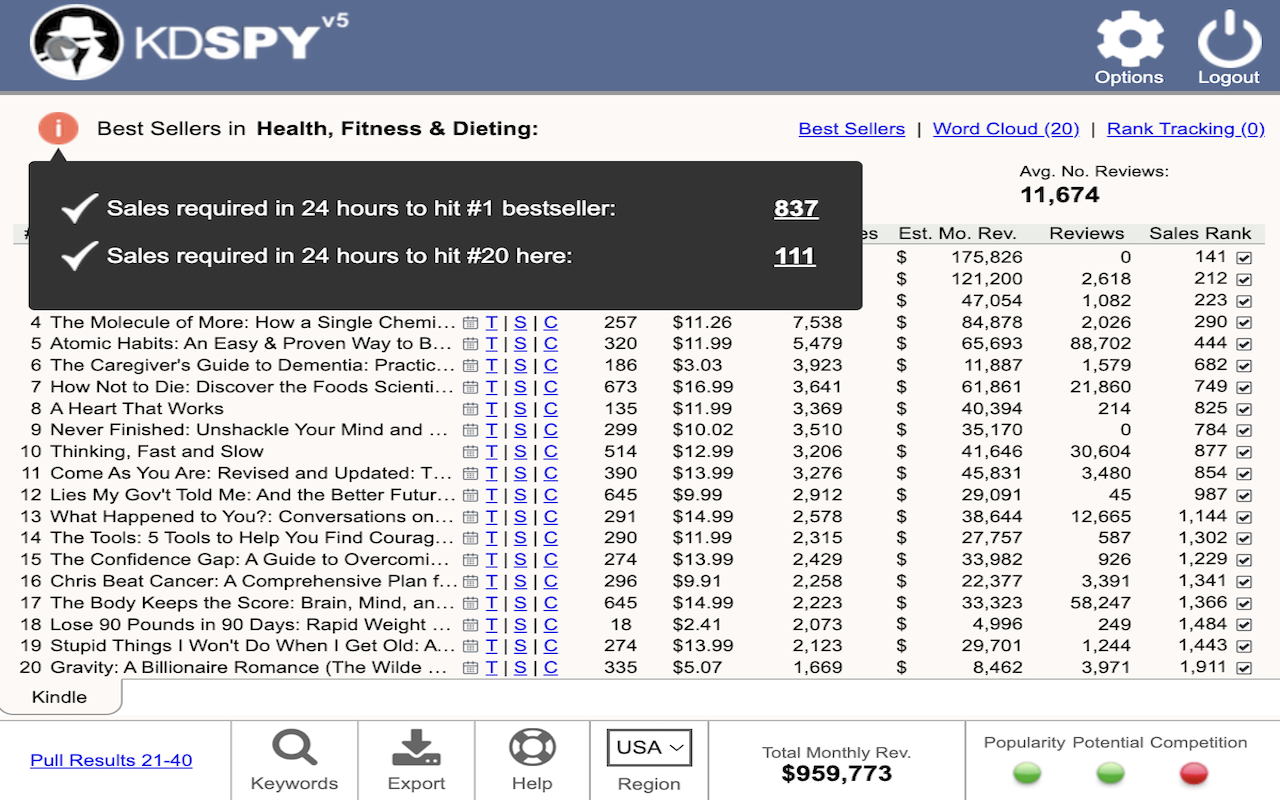Open the Rank Tracking view
The width and height of the screenshot is (1280, 800).
click(x=1186, y=128)
